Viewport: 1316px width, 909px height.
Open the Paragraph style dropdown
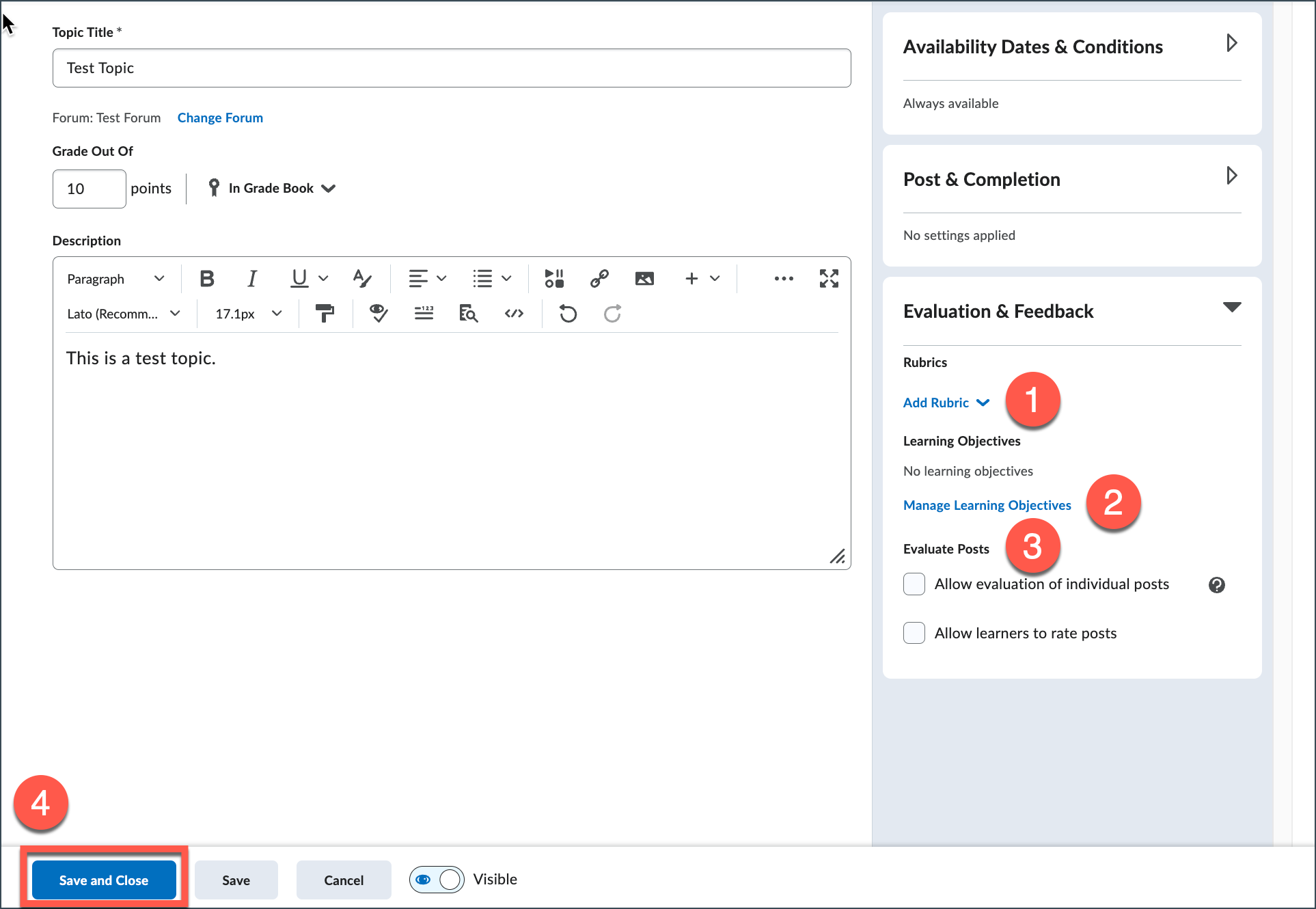tap(115, 278)
